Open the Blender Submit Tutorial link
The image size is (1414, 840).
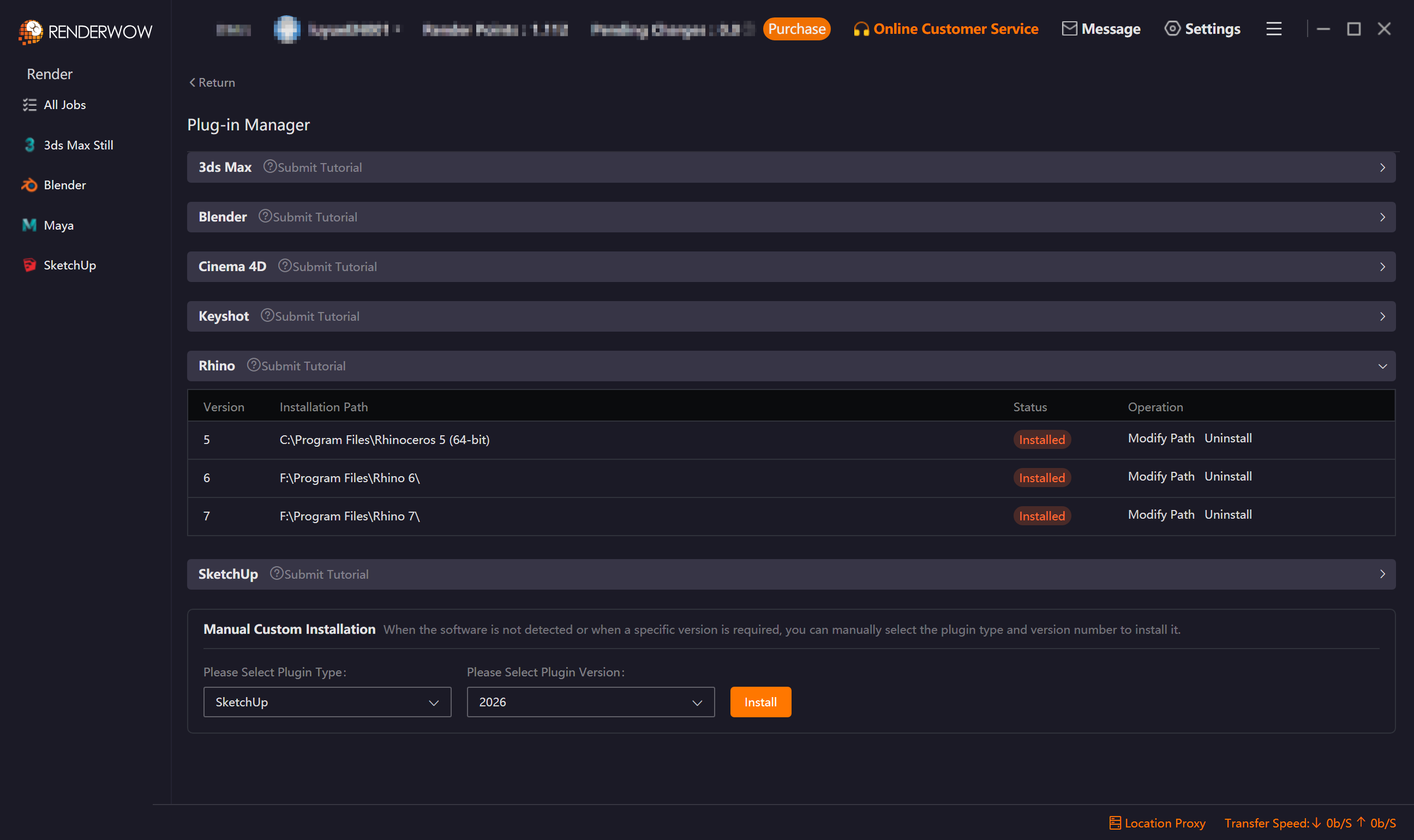pos(315,217)
